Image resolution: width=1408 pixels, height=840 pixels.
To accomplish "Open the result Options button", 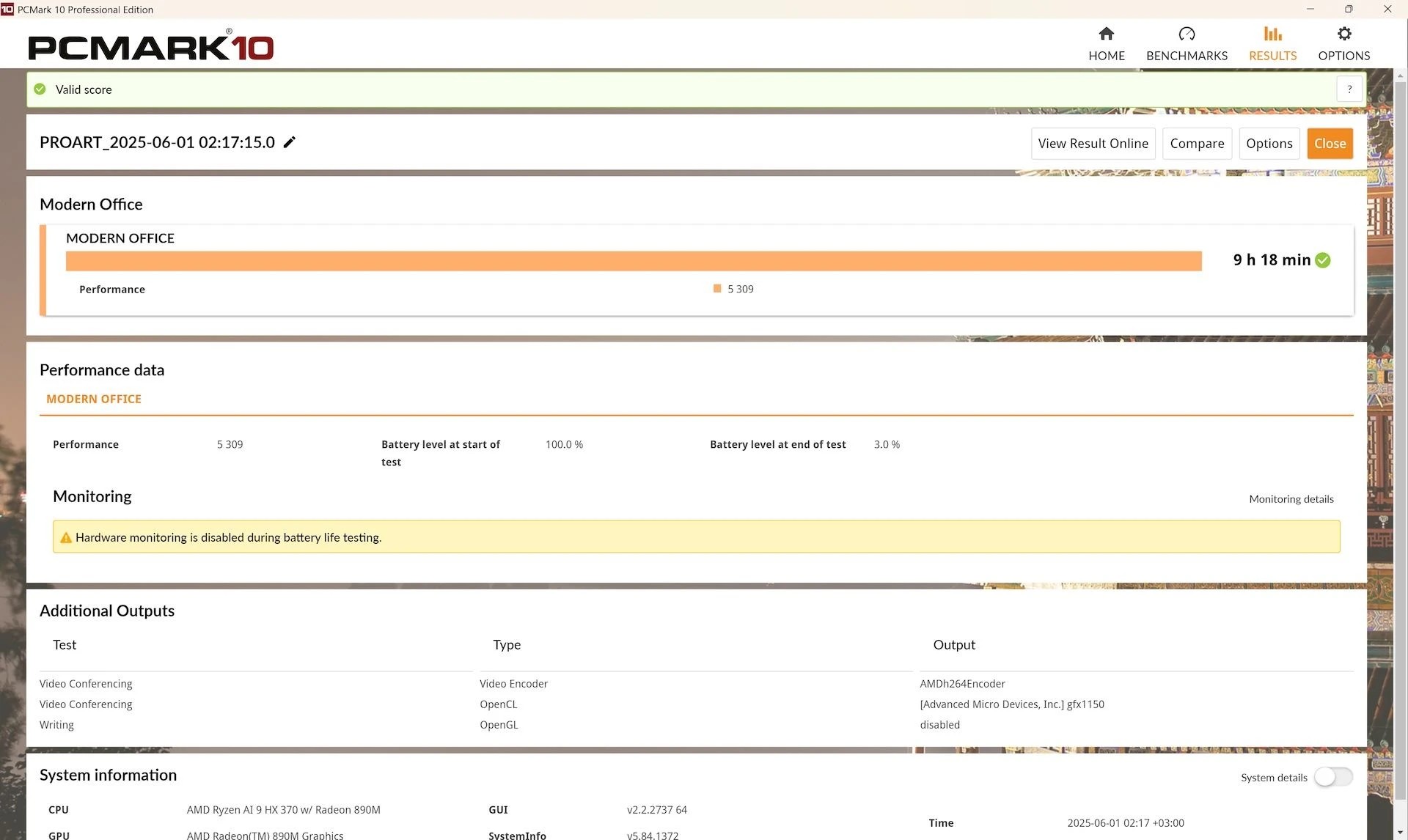I will (x=1269, y=144).
